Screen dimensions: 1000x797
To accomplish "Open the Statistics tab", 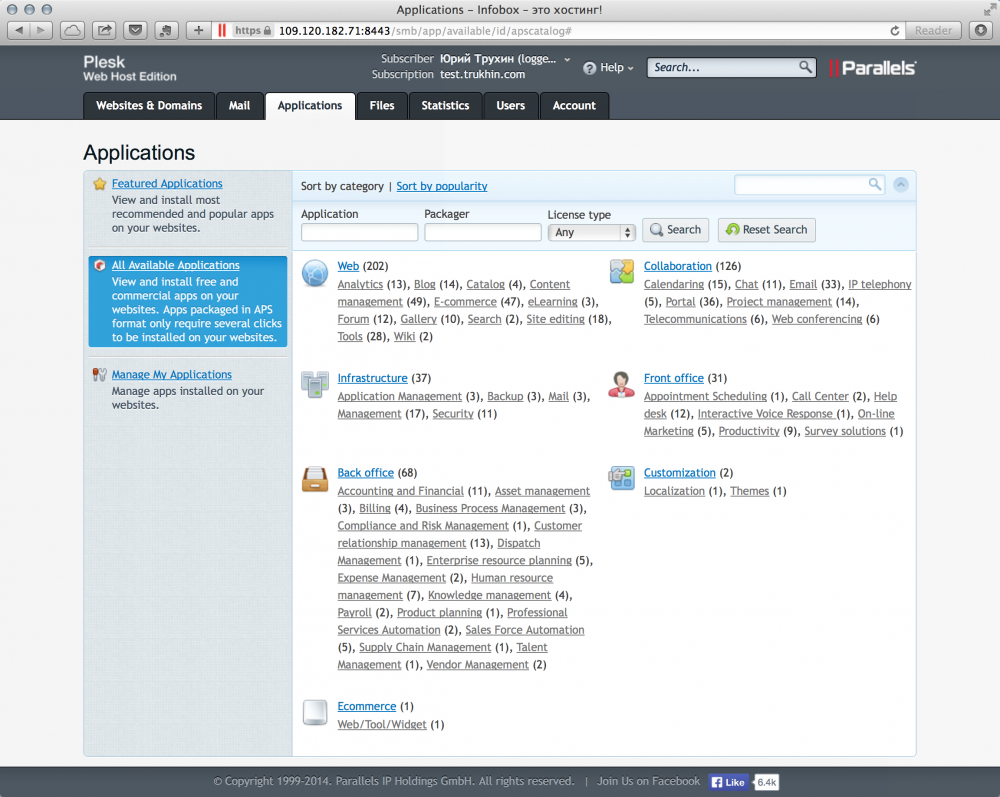I will pyautogui.click(x=445, y=106).
